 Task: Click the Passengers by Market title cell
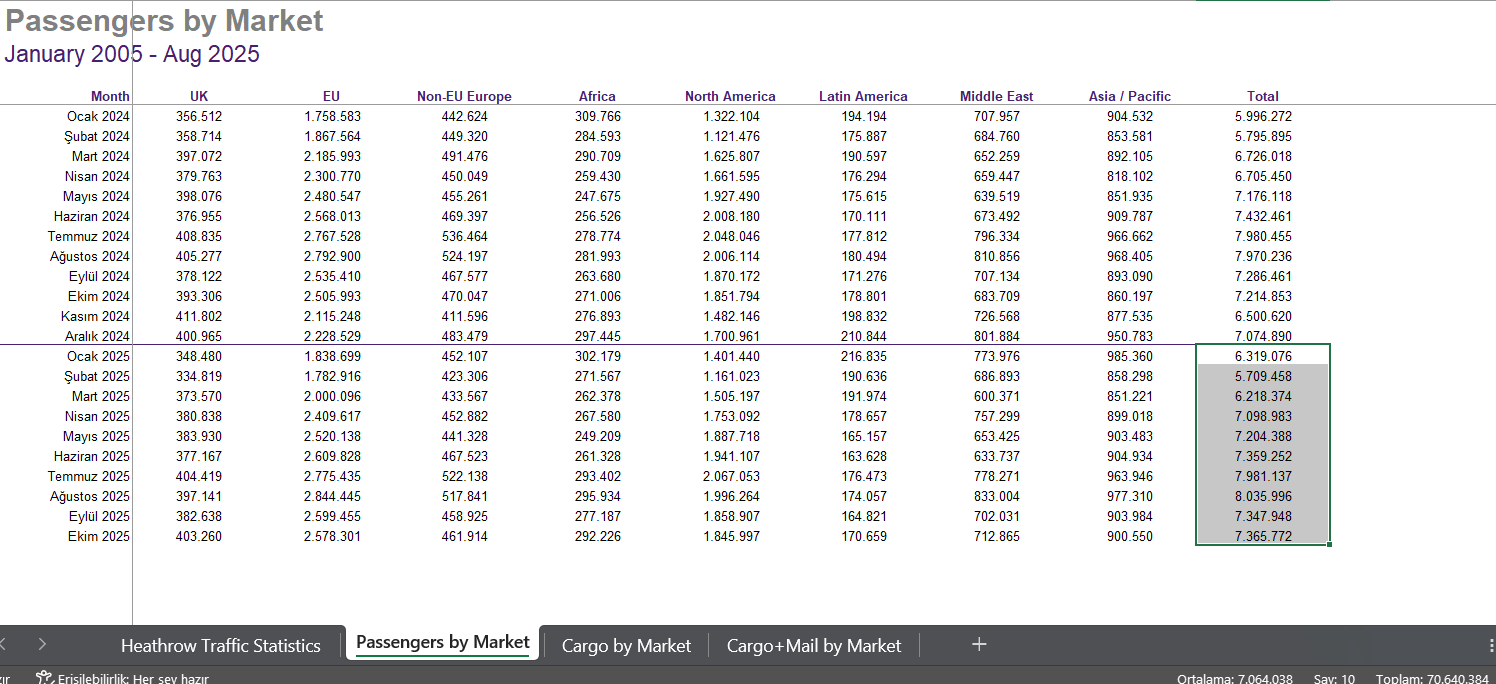(x=165, y=21)
